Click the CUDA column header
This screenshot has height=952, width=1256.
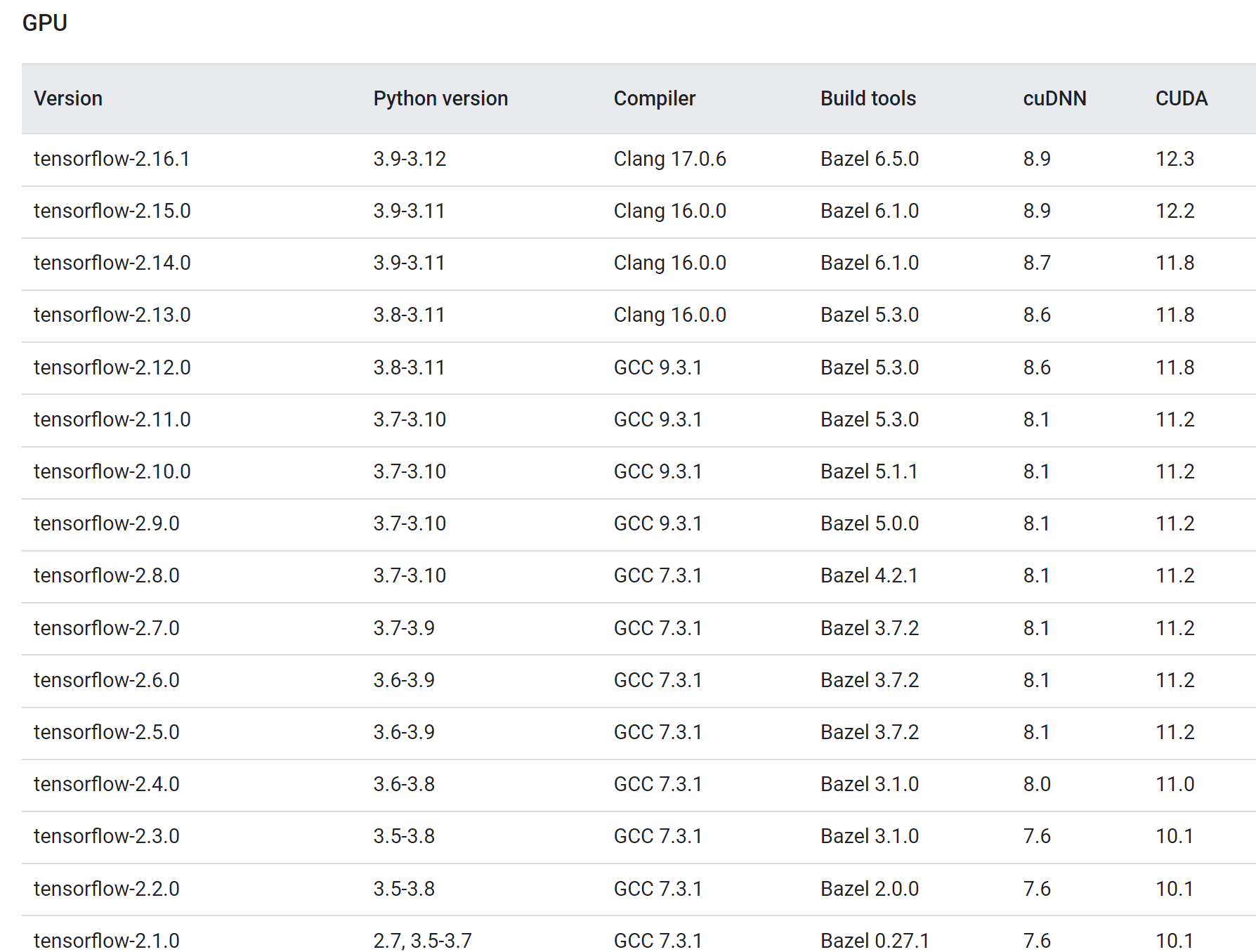pyautogui.click(x=1182, y=98)
